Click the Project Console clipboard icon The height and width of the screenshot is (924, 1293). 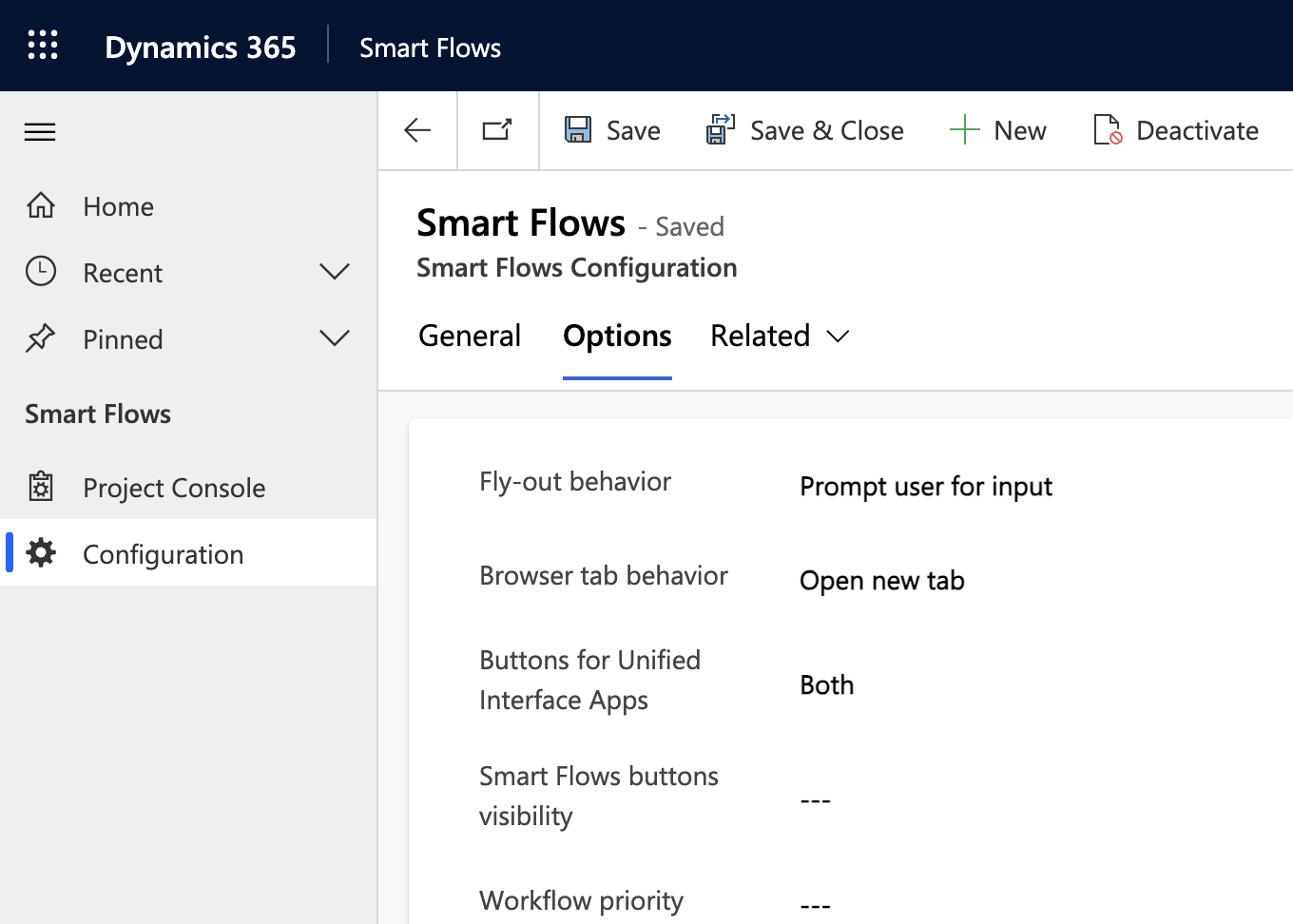click(41, 487)
